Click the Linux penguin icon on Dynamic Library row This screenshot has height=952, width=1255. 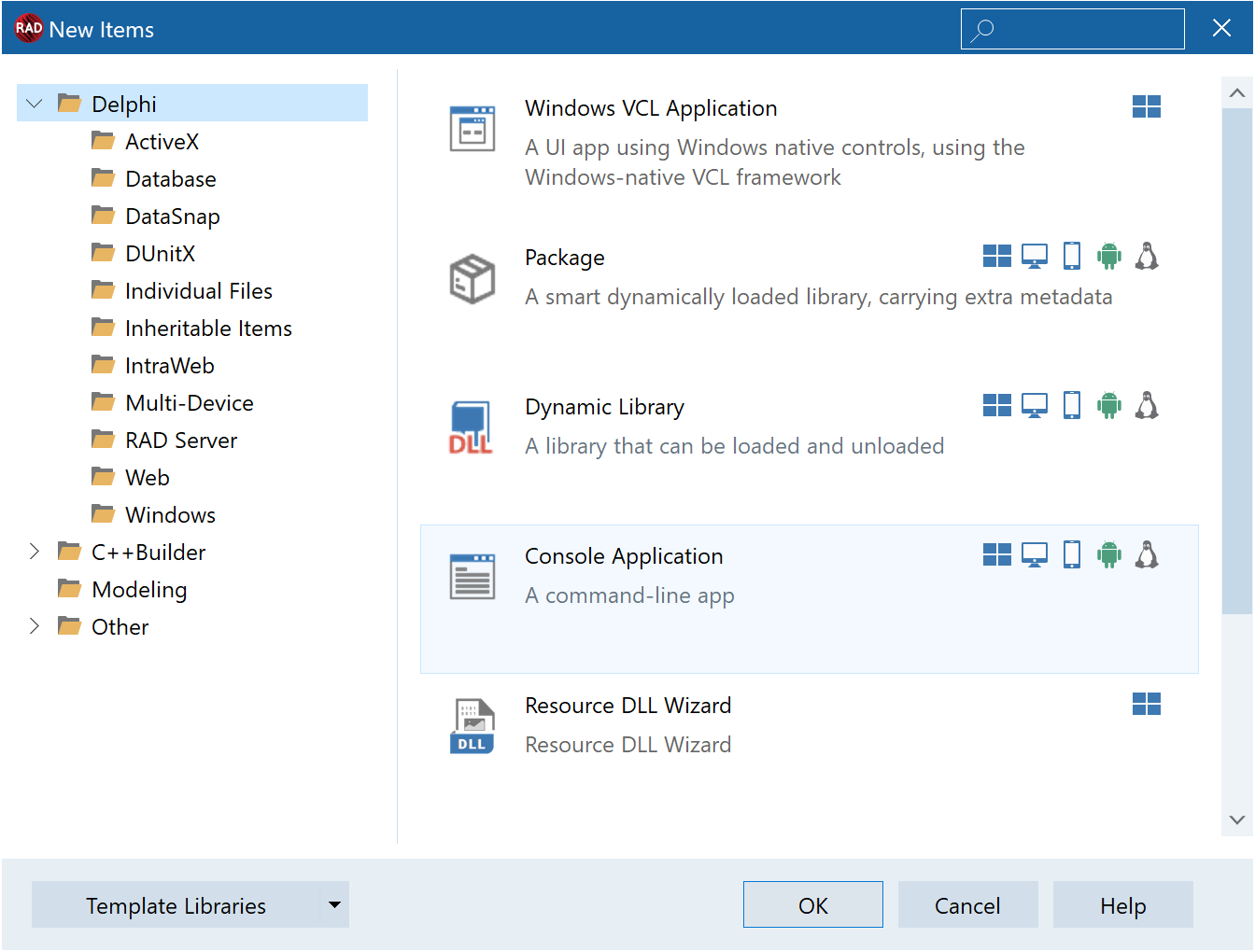point(1147,405)
